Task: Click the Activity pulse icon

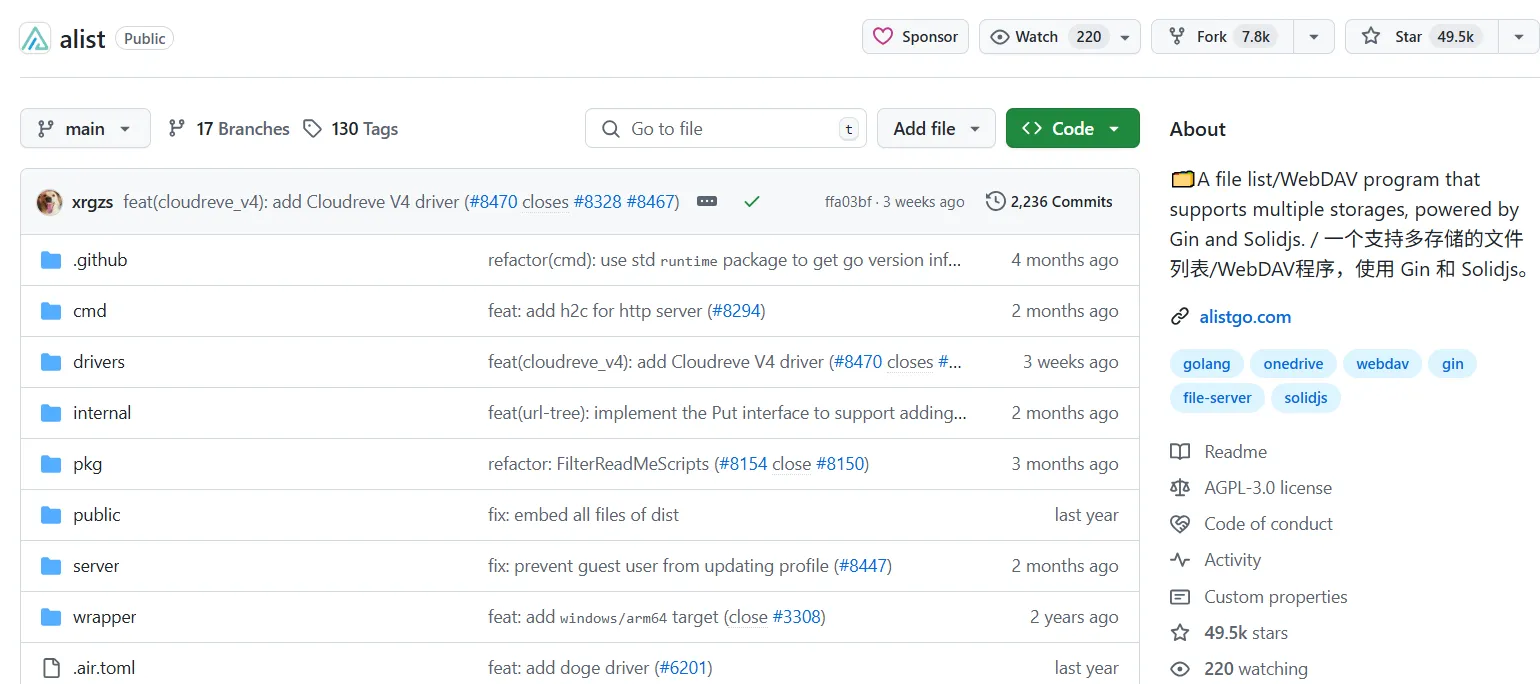Action: point(1180,560)
